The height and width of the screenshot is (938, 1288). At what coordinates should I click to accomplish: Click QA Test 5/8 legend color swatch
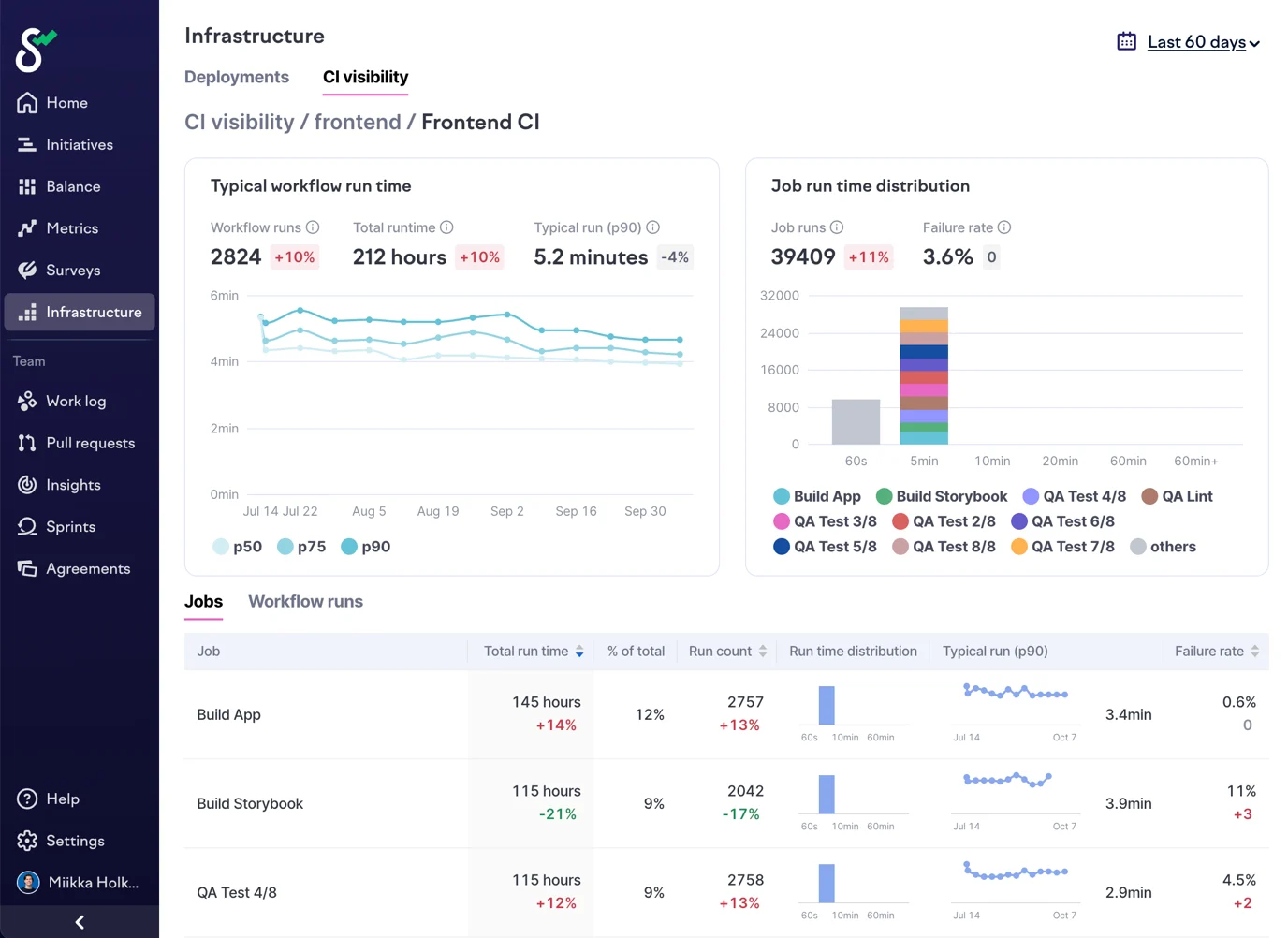782,547
